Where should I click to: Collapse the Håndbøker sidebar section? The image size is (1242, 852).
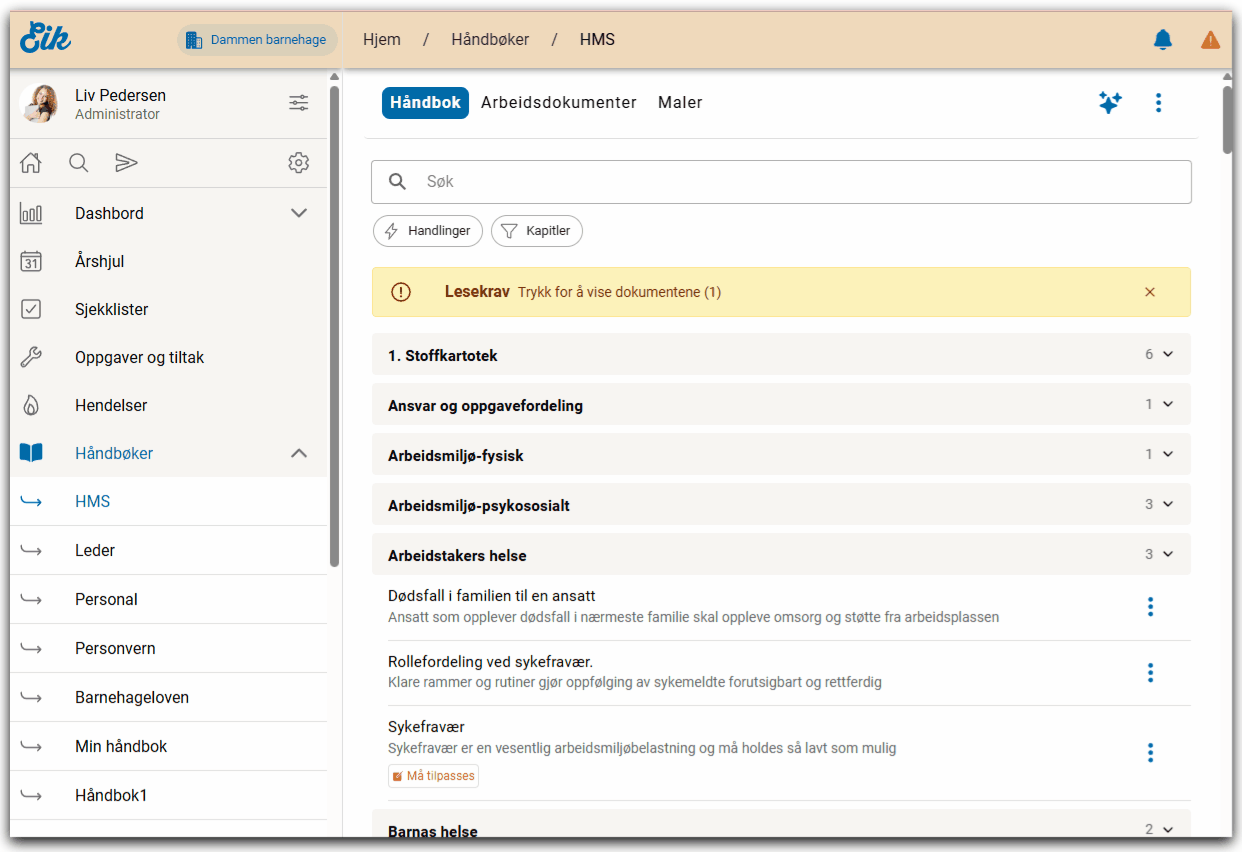coord(298,453)
